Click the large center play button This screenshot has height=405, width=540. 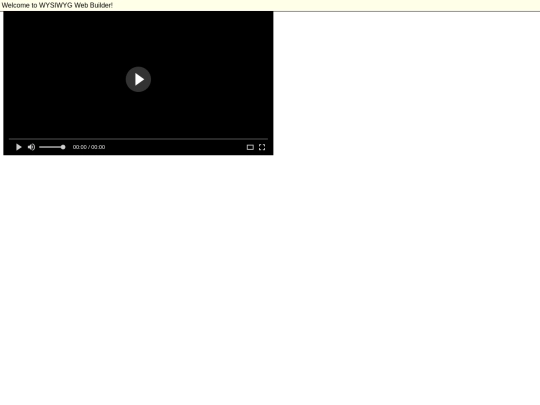[138, 80]
